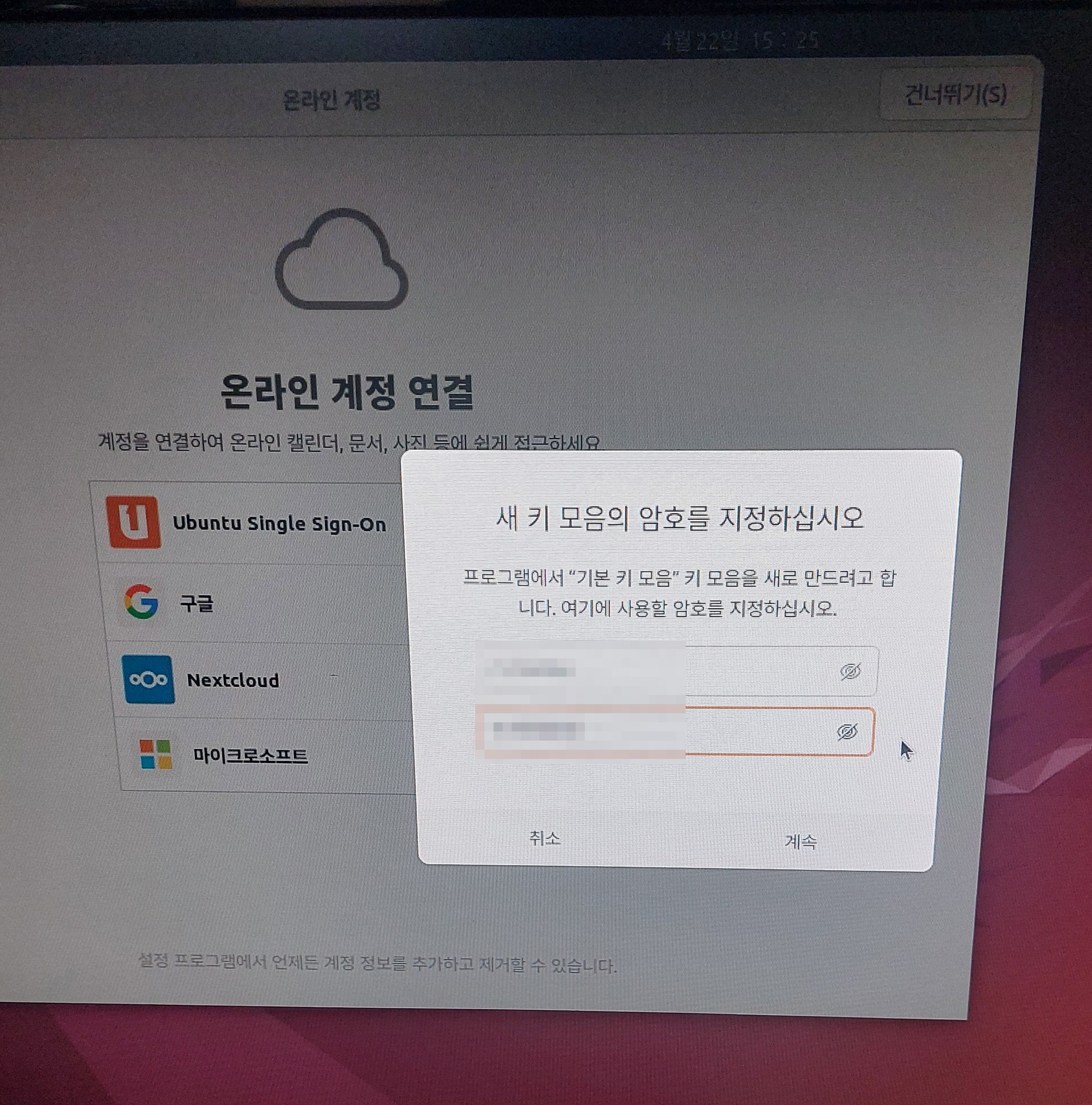
Task: Click 취소 to cancel keyring dialog
Action: [x=544, y=838]
